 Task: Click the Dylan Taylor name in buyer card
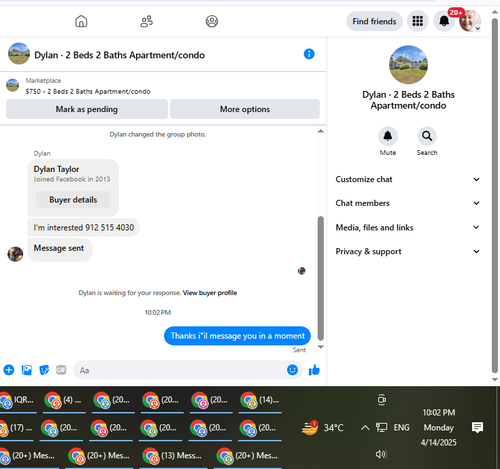pos(56,169)
